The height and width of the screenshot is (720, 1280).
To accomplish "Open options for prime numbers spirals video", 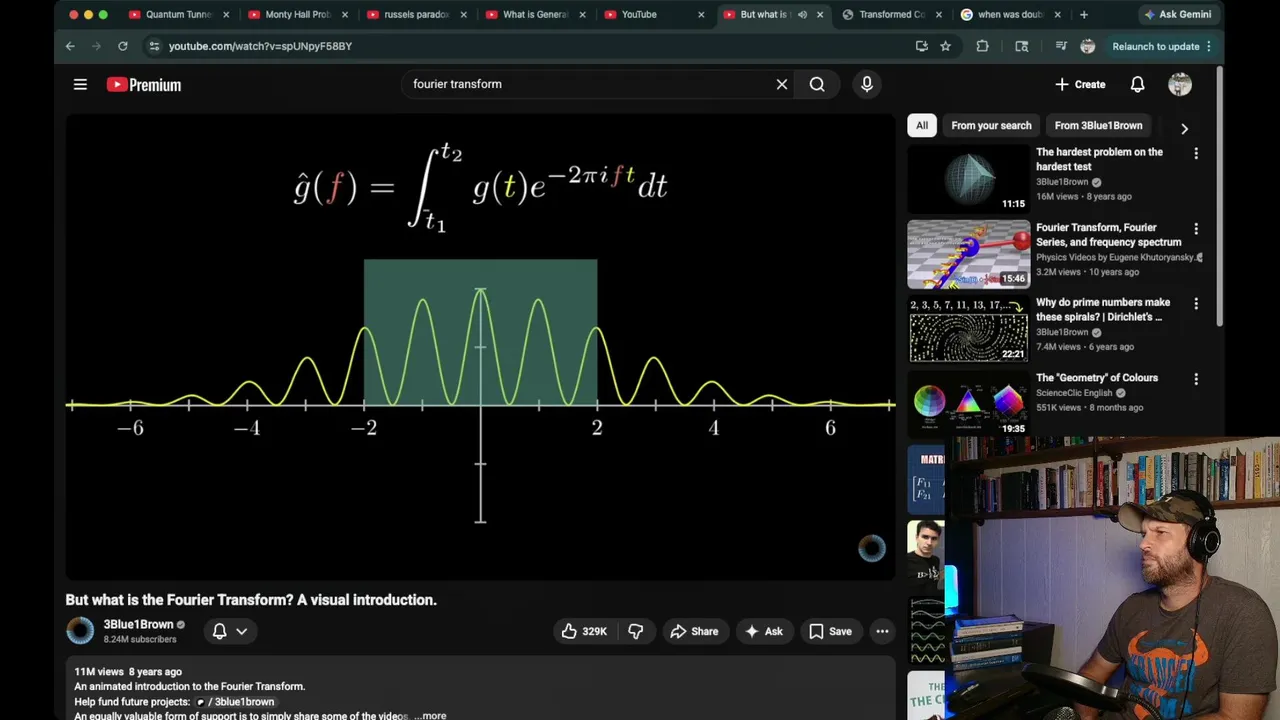I will [1196, 304].
